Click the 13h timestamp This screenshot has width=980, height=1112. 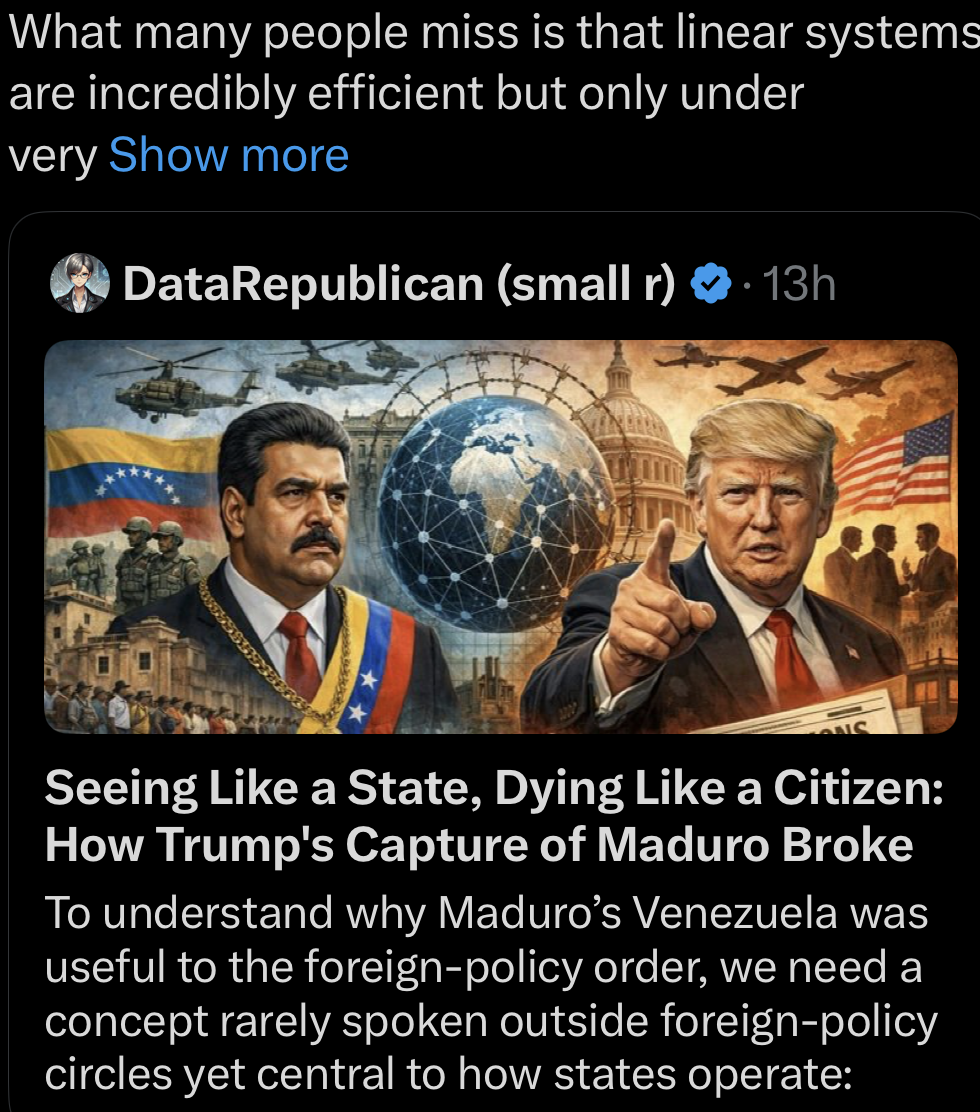[x=798, y=285]
